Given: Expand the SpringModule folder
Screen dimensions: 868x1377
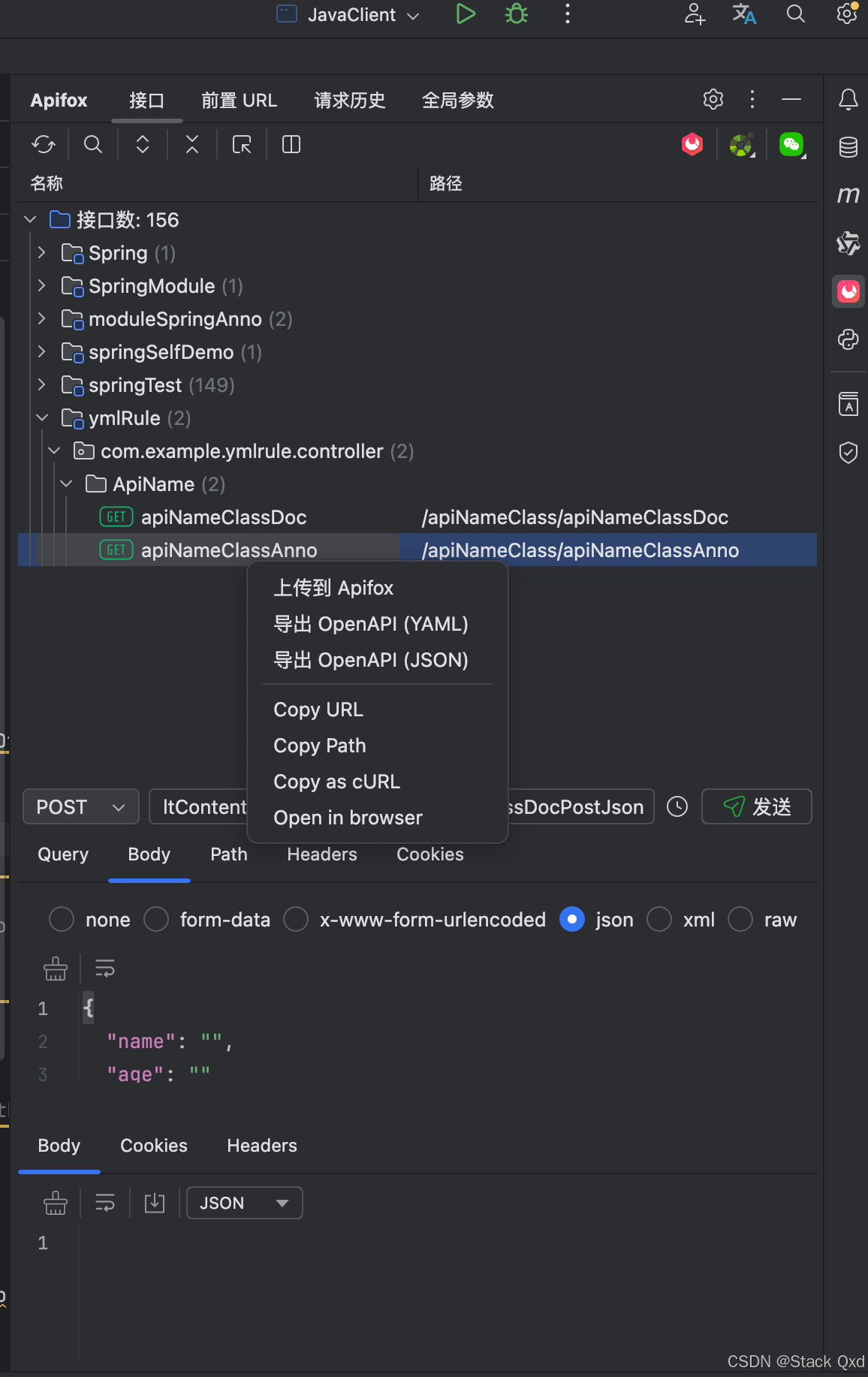Looking at the screenshot, I should click(x=42, y=285).
